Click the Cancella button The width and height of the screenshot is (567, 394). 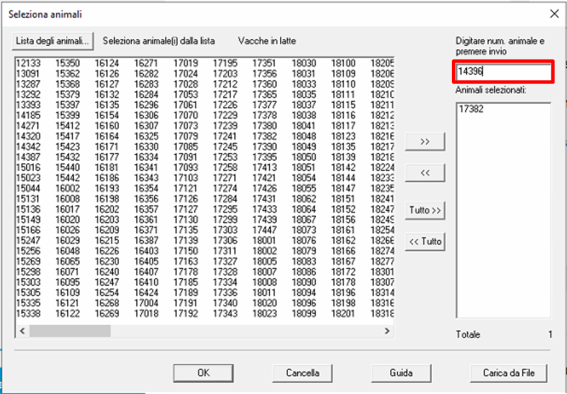[x=302, y=373]
